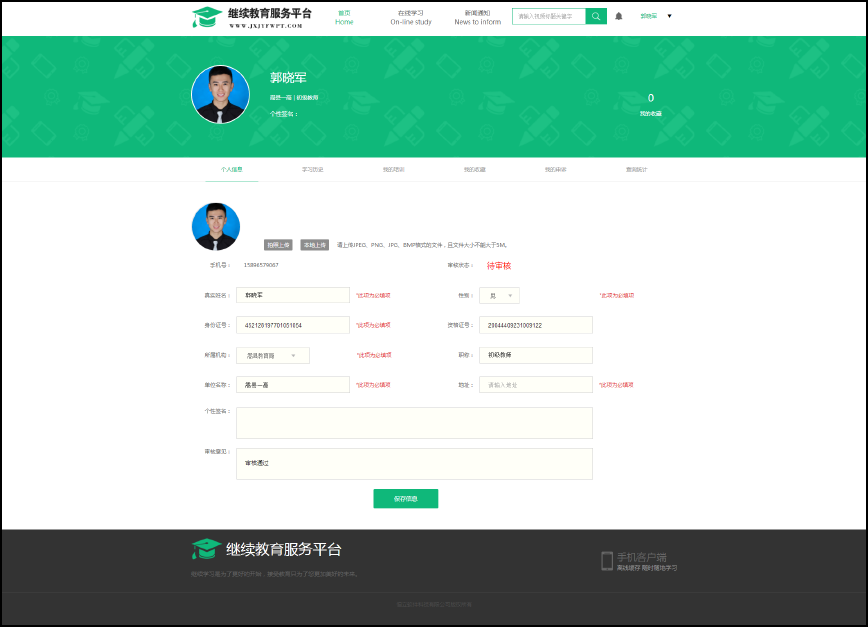Open 新闻通知 News to inform menu
868x627 pixels.
(477, 17)
